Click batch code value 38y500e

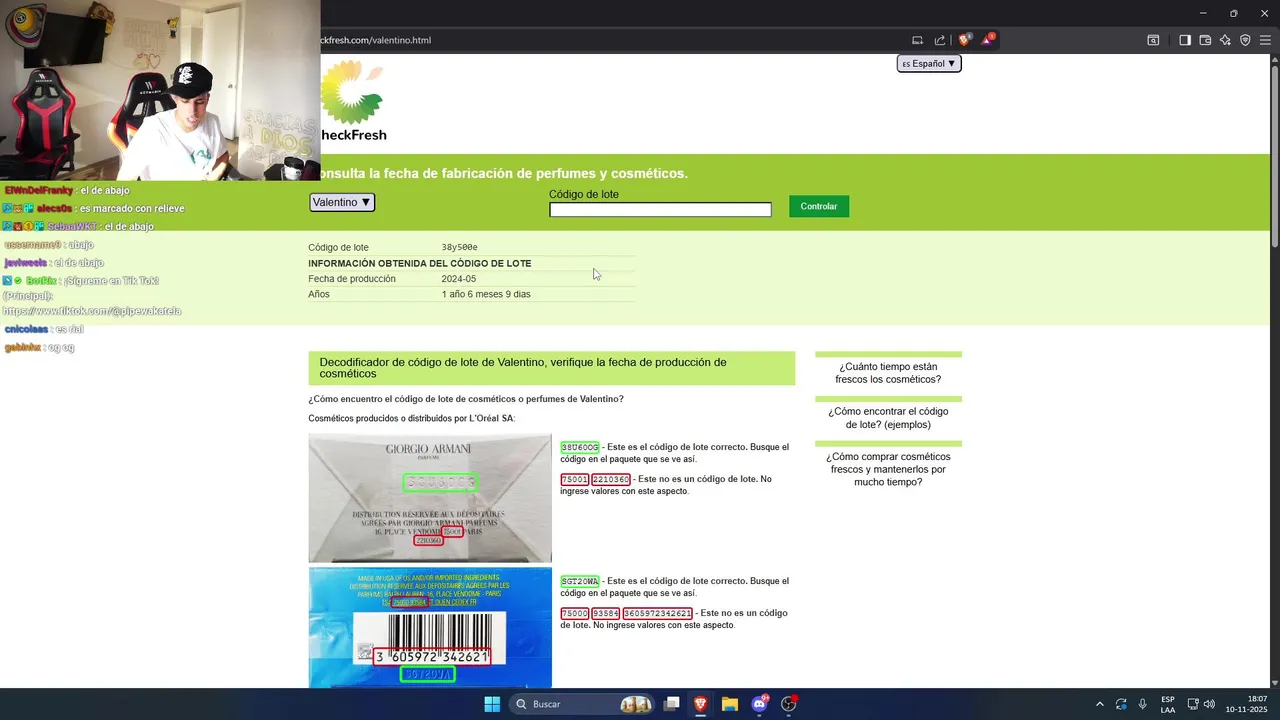(460, 247)
